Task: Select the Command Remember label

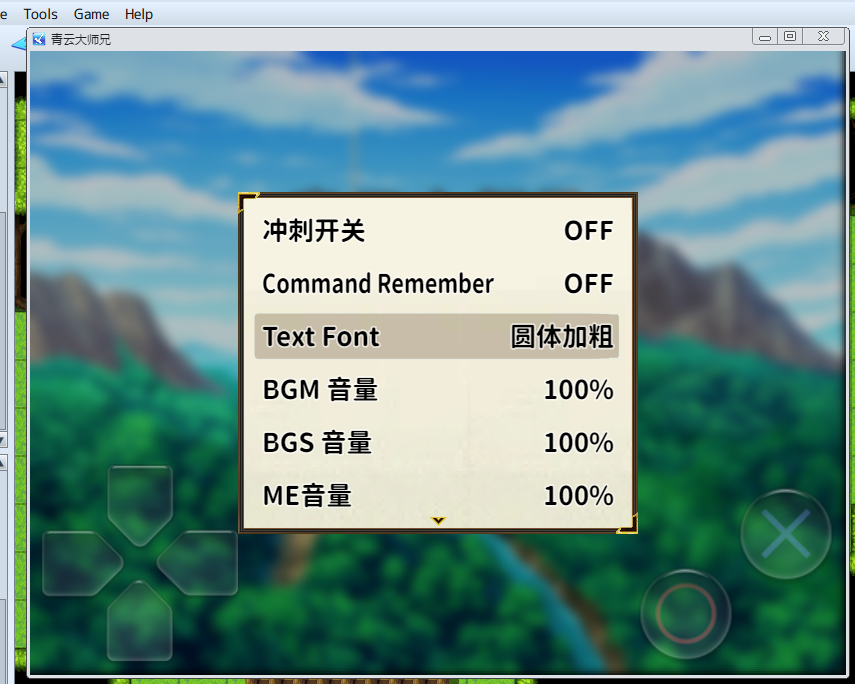Action: point(378,284)
